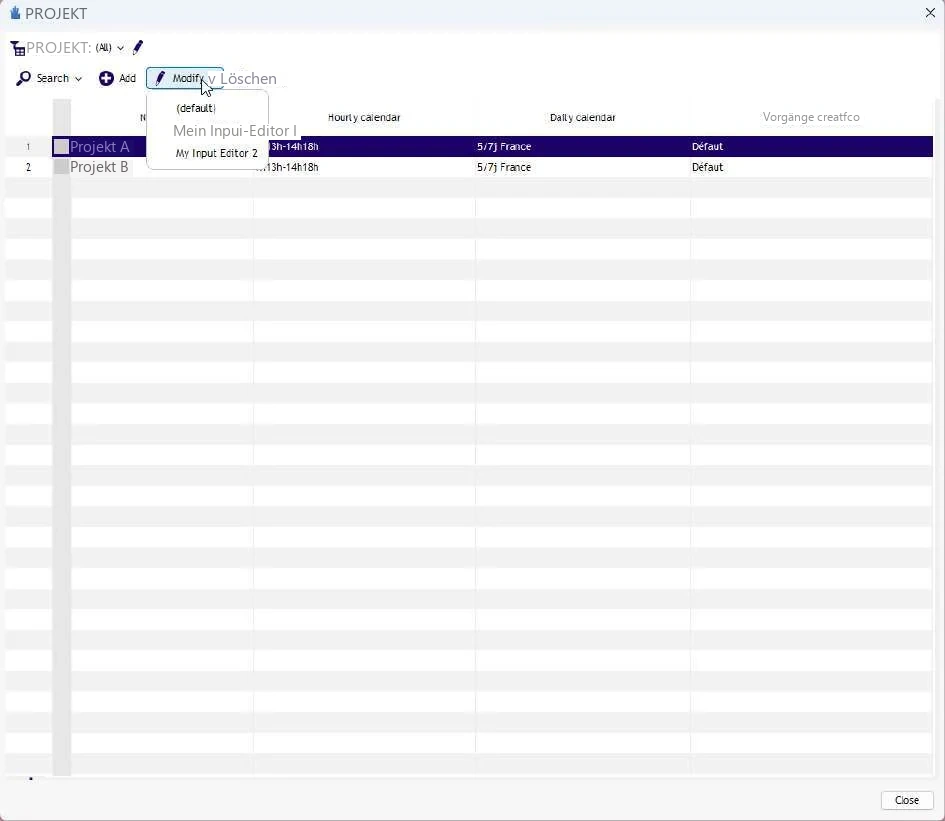Close the PROJEKT window with X
Screen dimensions: 945x821
pos(930,13)
